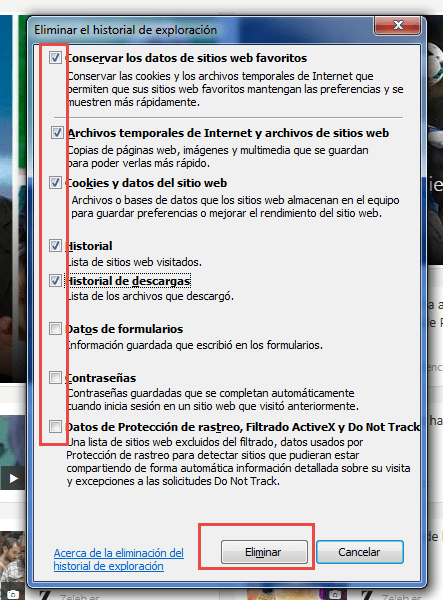Click the camera icon at bottom right
Image resolution: width=443 pixels, height=600 pixels.
[x=335, y=595]
